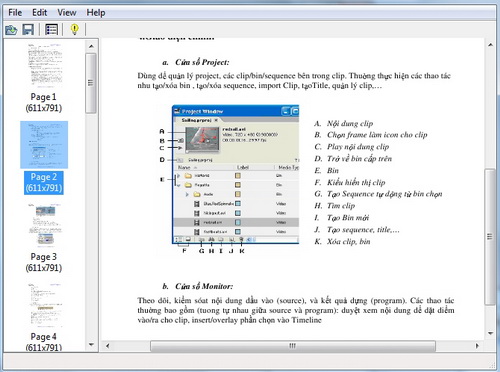Viewport: 500px width, 372px height.
Task: Toggle the thumbnail list panel icon
Action: pos(51,30)
